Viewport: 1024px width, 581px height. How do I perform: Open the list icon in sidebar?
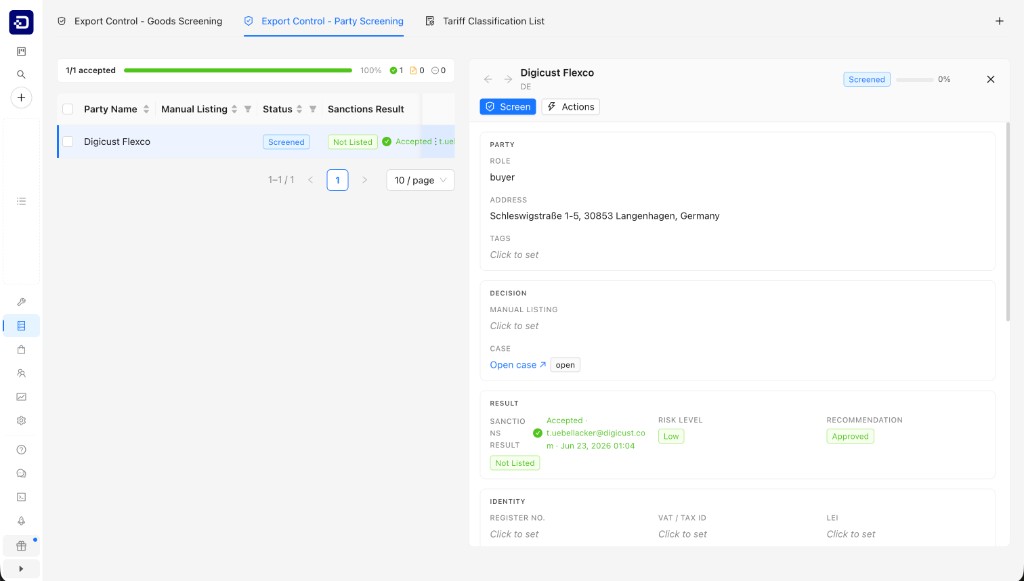[x=21, y=201]
